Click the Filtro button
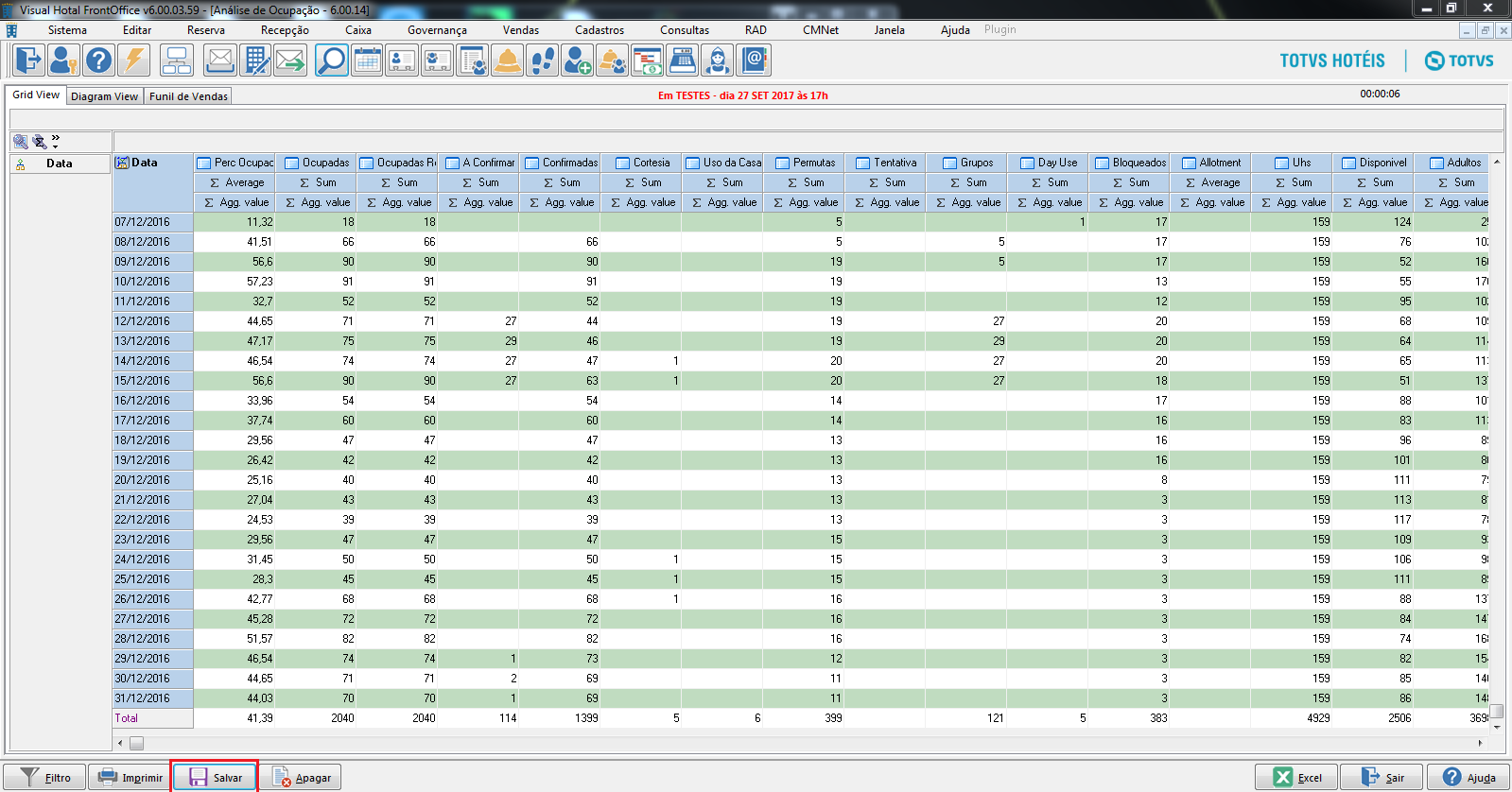 (x=44, y=778)
